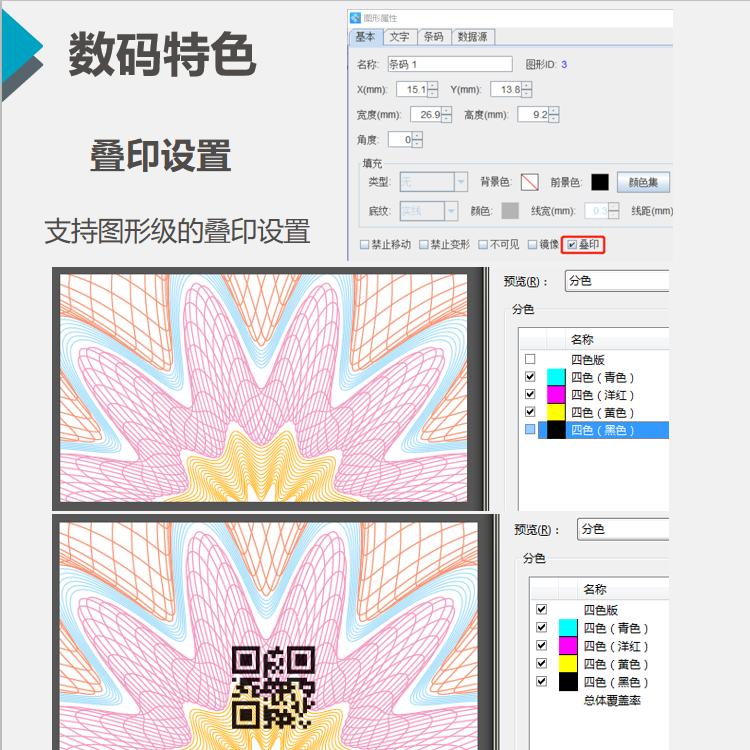This screenshot has width=750, height=750.
Task: Increase the 宽度 value with up arrow
Action: (446, 110)
